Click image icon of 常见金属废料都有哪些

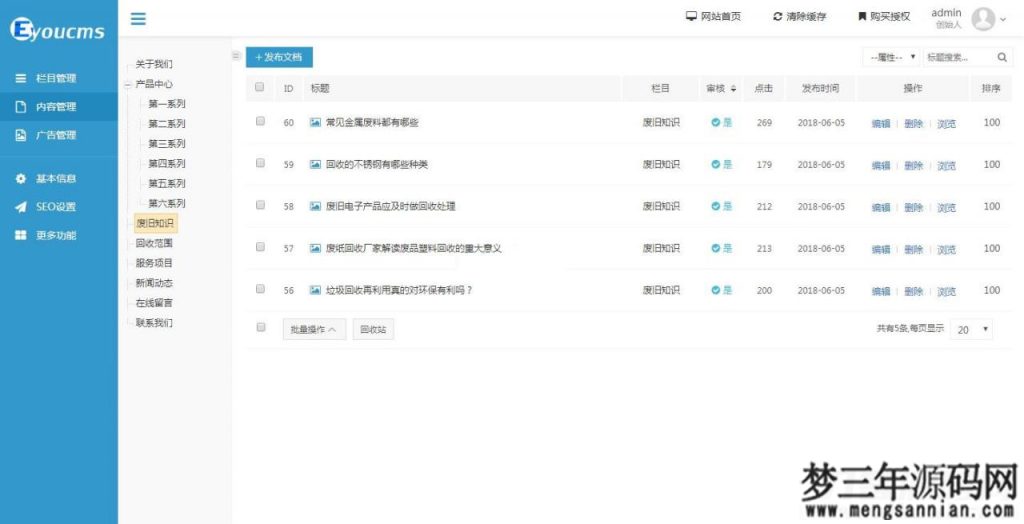pyautogui.click(x=315, y=122)
